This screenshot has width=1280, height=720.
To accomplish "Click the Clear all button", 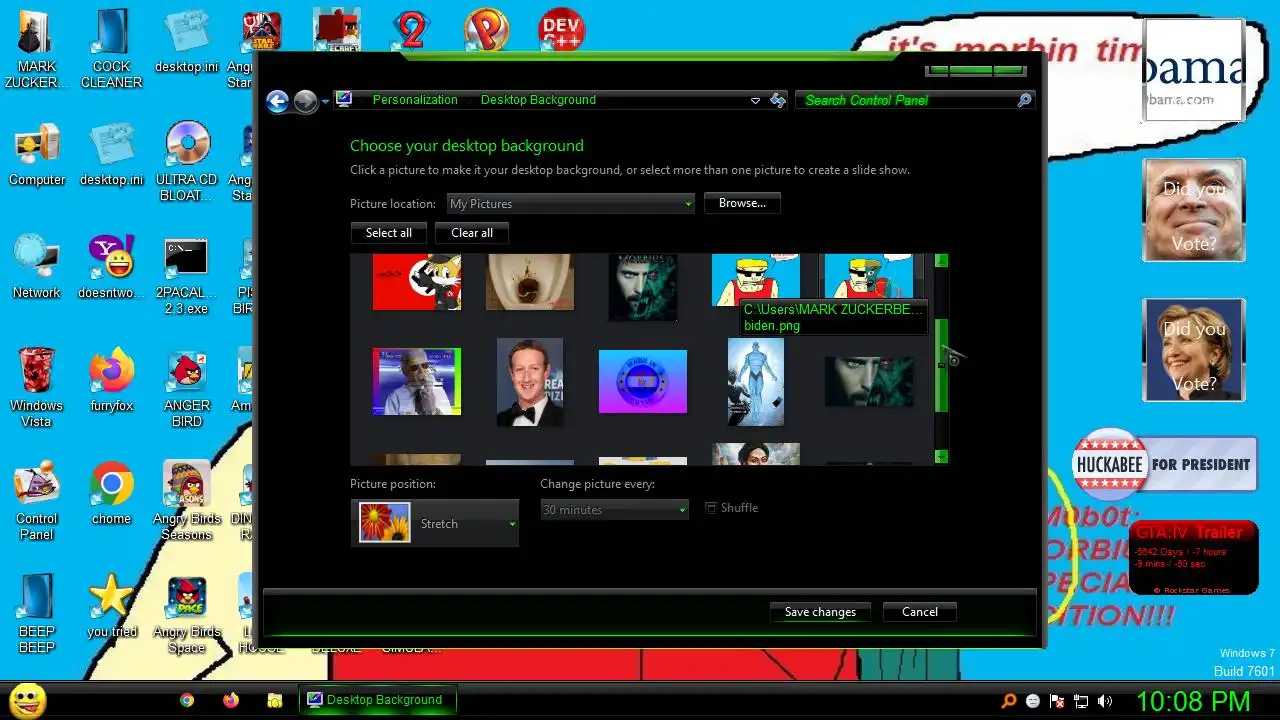I will (472, 233).
